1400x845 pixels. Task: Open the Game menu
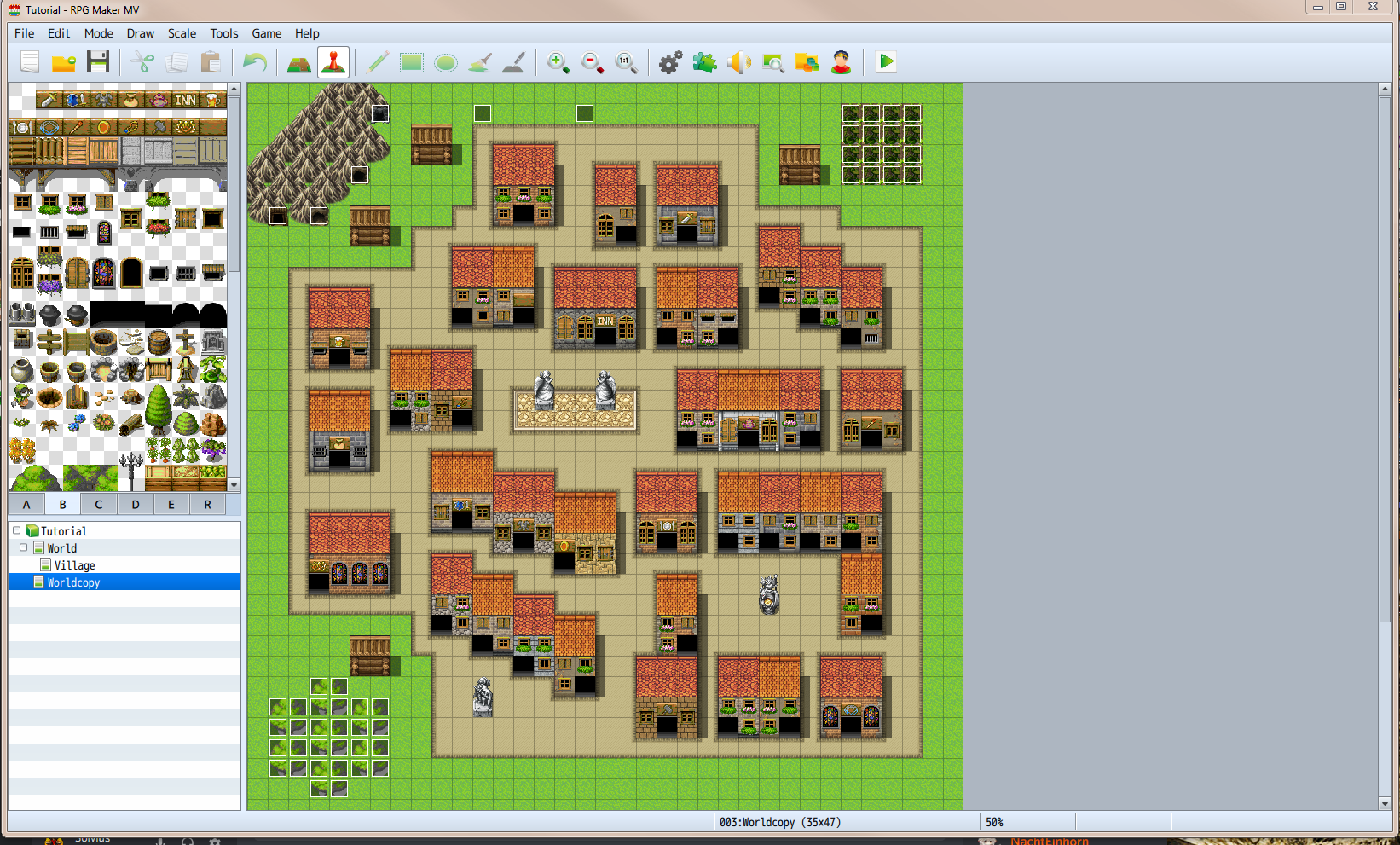tap(267, 33)
